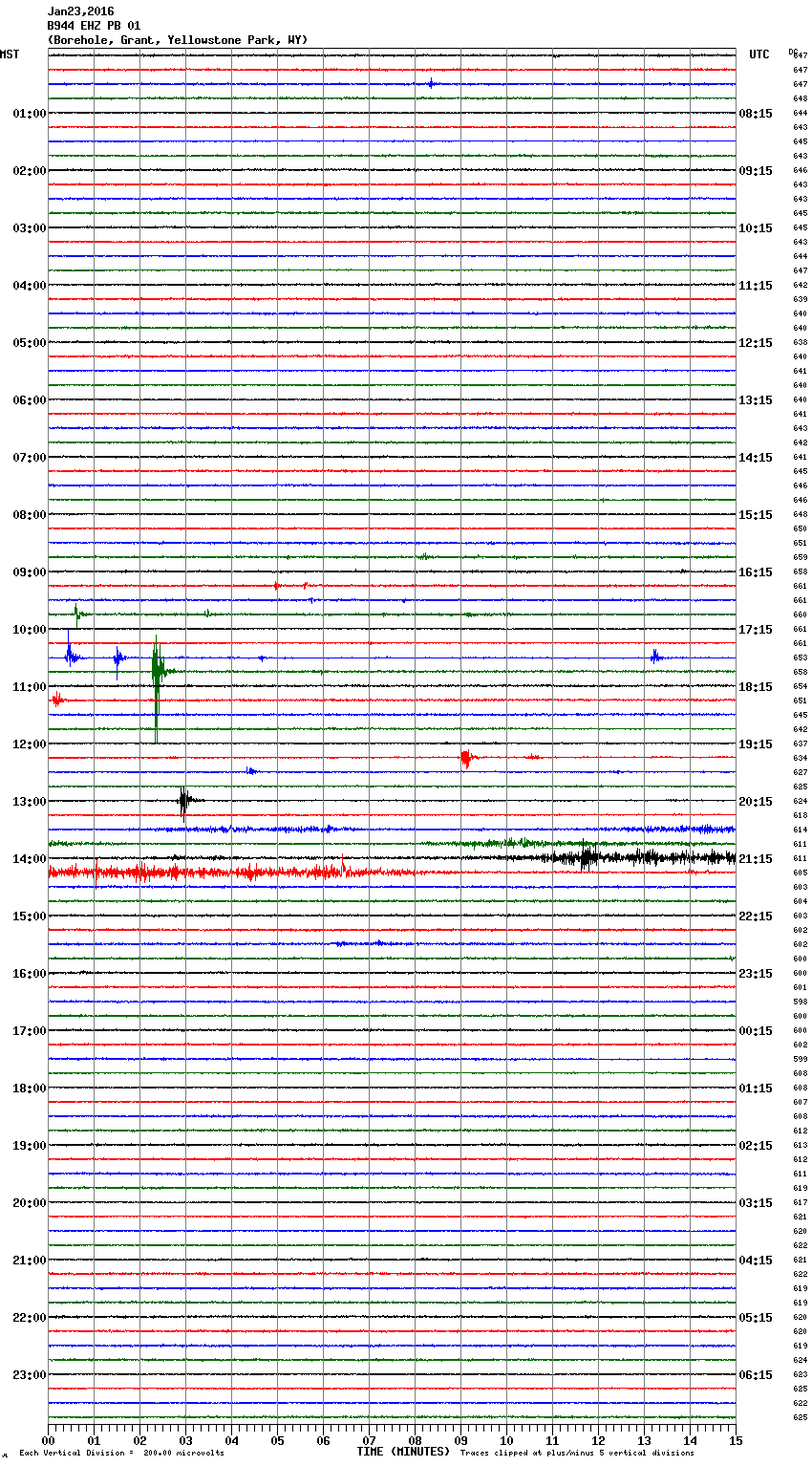Select the 17:00 MST hour label
The height and width of the screenshot is (1466, 812).
pos(30,1031)
